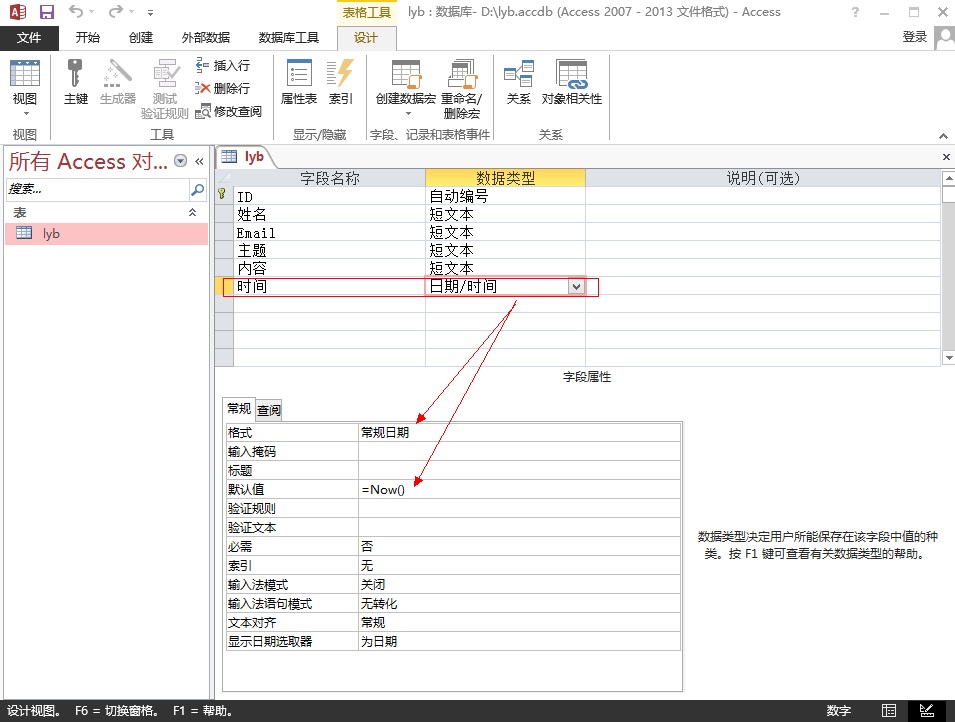The height and width of the screenshot is (722, 955).
Task: Click Modify Lookups (修改查阅) button
Action: coord(229,111)
